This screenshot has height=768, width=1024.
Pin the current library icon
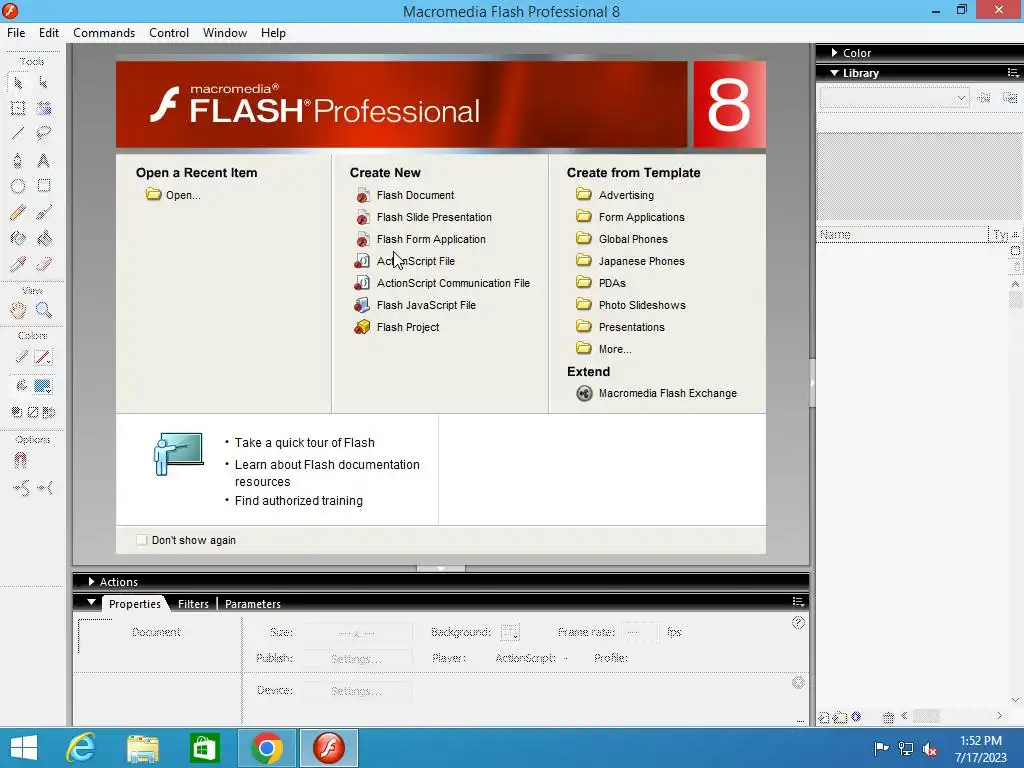pos(984,98)
